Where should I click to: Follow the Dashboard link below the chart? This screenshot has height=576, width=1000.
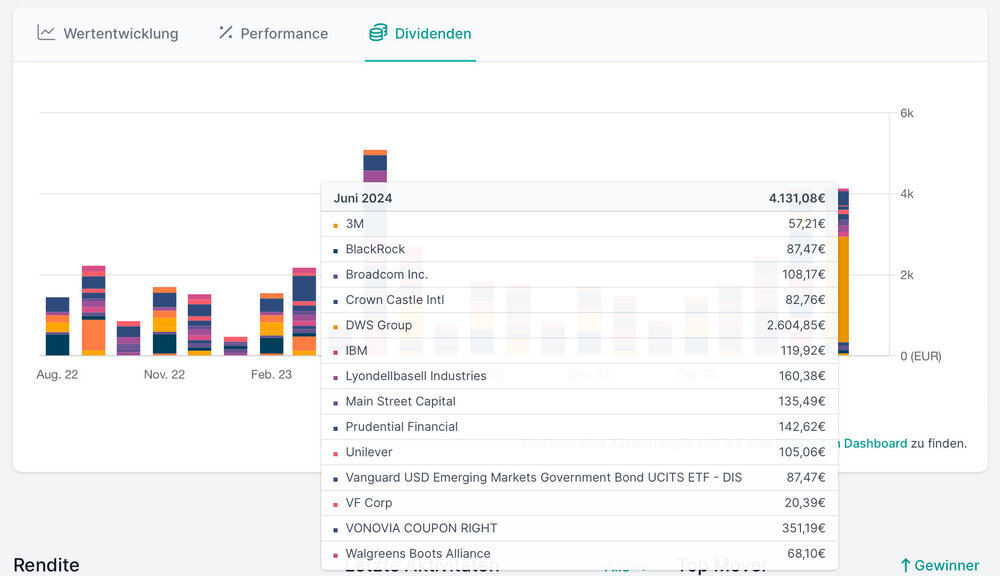[875, 443]
